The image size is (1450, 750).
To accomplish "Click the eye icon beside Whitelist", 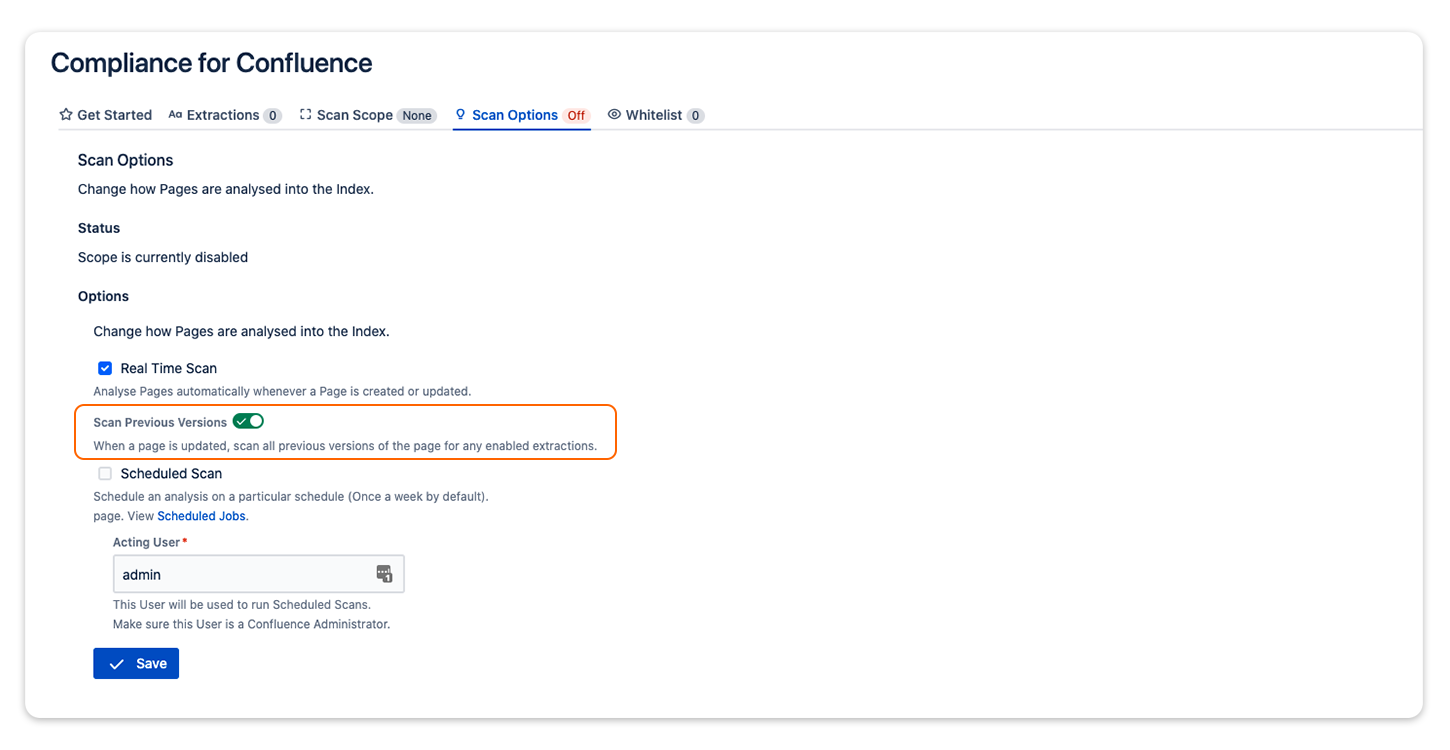I will (x=614, y=115).
